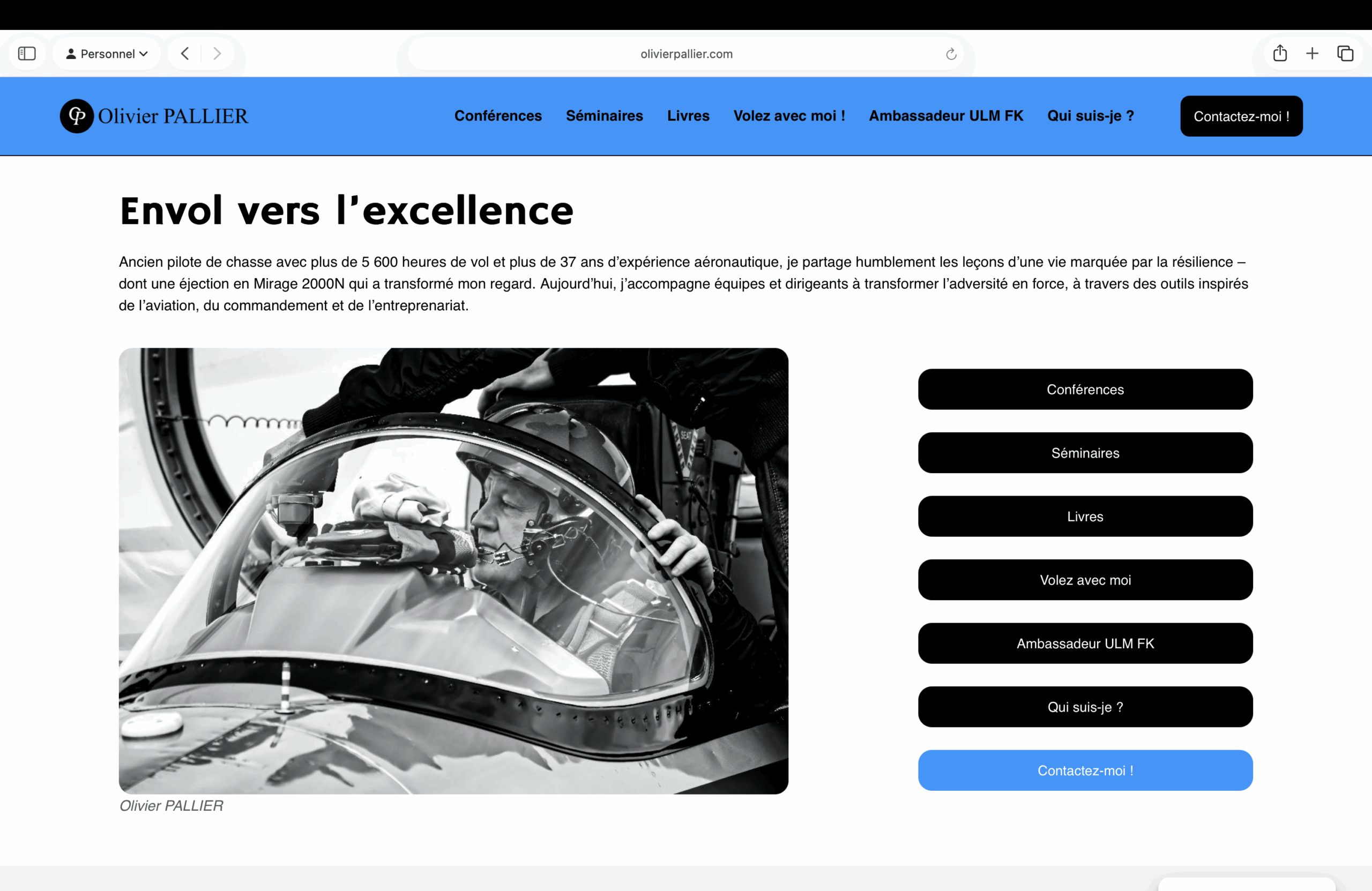Go forward to next page
This screenshot has width=1372, height=891.
point(217,54)
